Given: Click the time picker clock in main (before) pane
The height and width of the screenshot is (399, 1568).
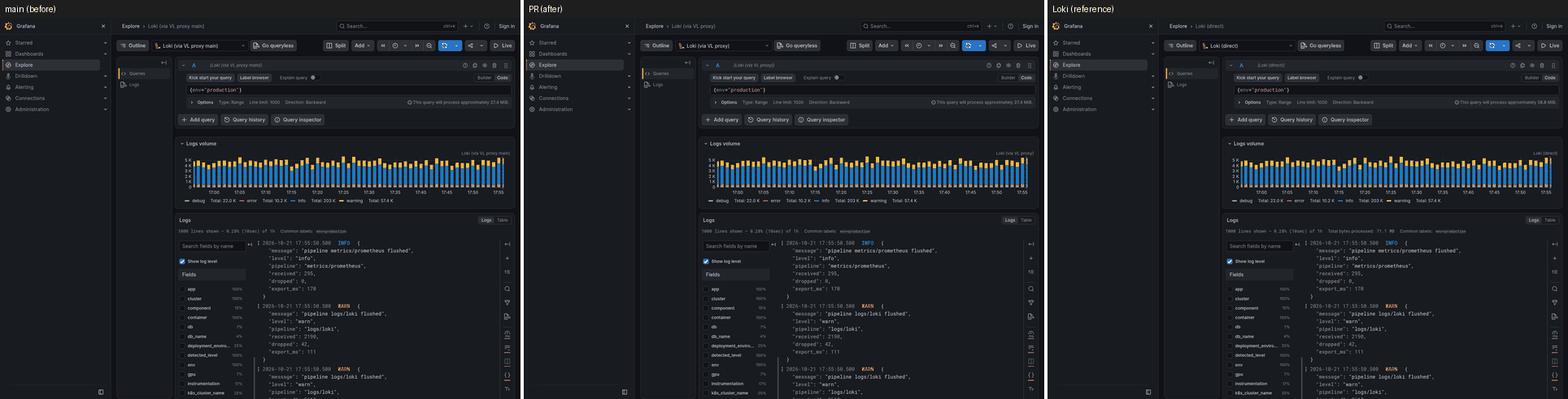Looking at the screenshot, I should pyautogui.click(x=395, y=46).
